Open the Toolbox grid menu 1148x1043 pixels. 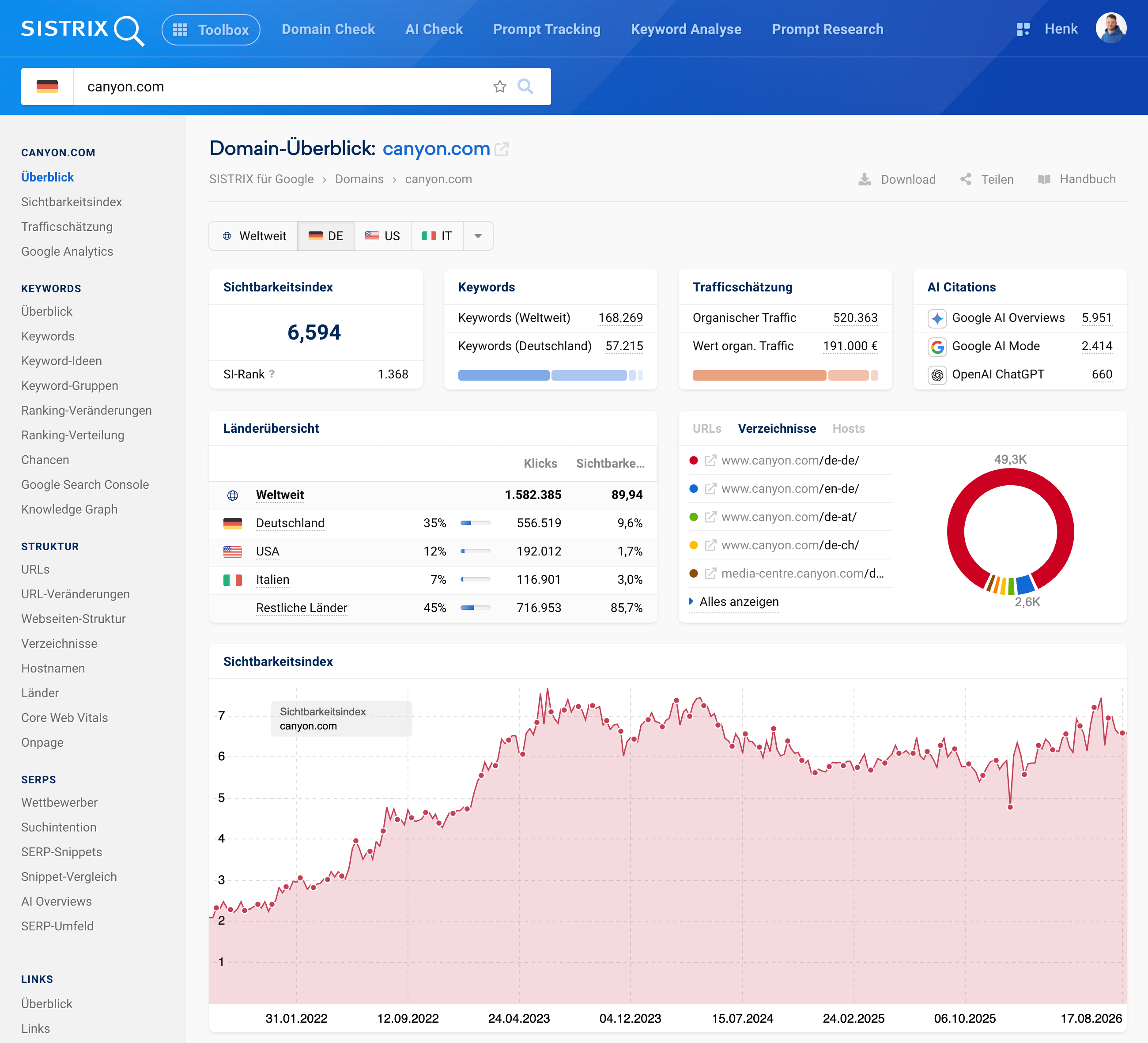(211, 30)
